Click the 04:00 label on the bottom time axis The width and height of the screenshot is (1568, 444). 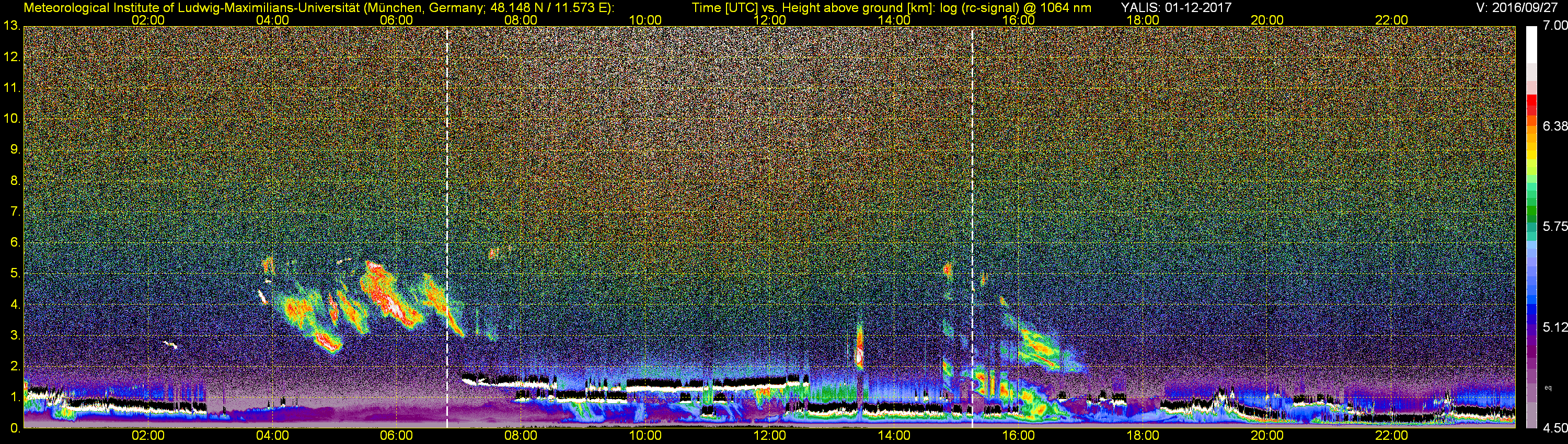[272, 436]
